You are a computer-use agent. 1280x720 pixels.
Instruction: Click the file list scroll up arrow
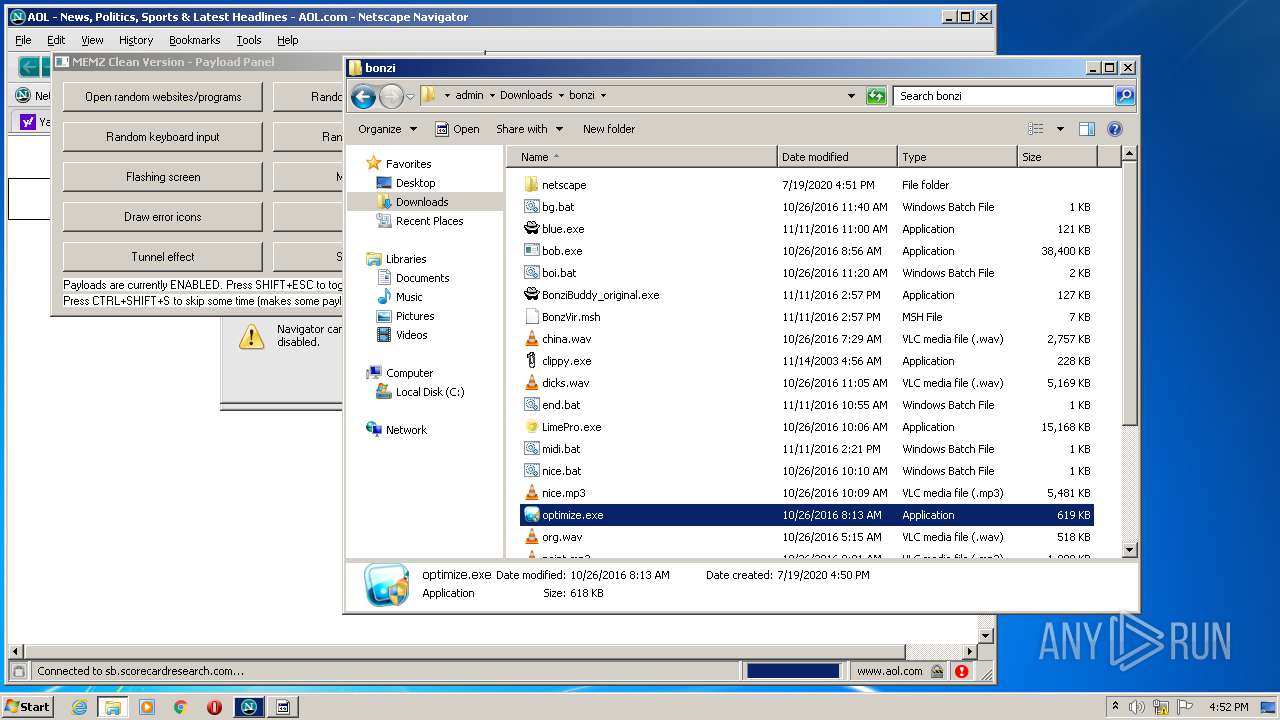(1129, 153)
